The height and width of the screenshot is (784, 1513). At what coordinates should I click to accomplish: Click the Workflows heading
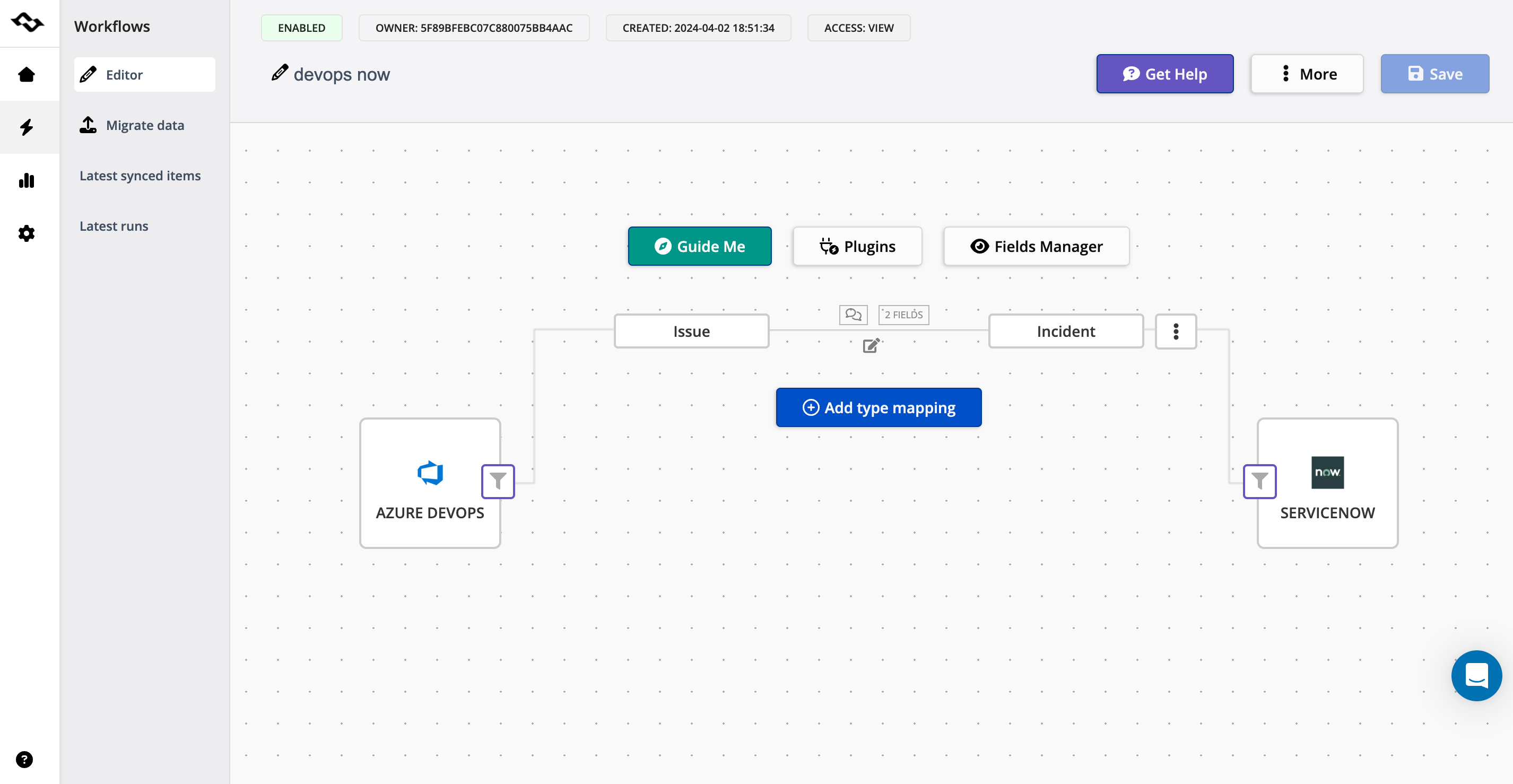(111, 27)
